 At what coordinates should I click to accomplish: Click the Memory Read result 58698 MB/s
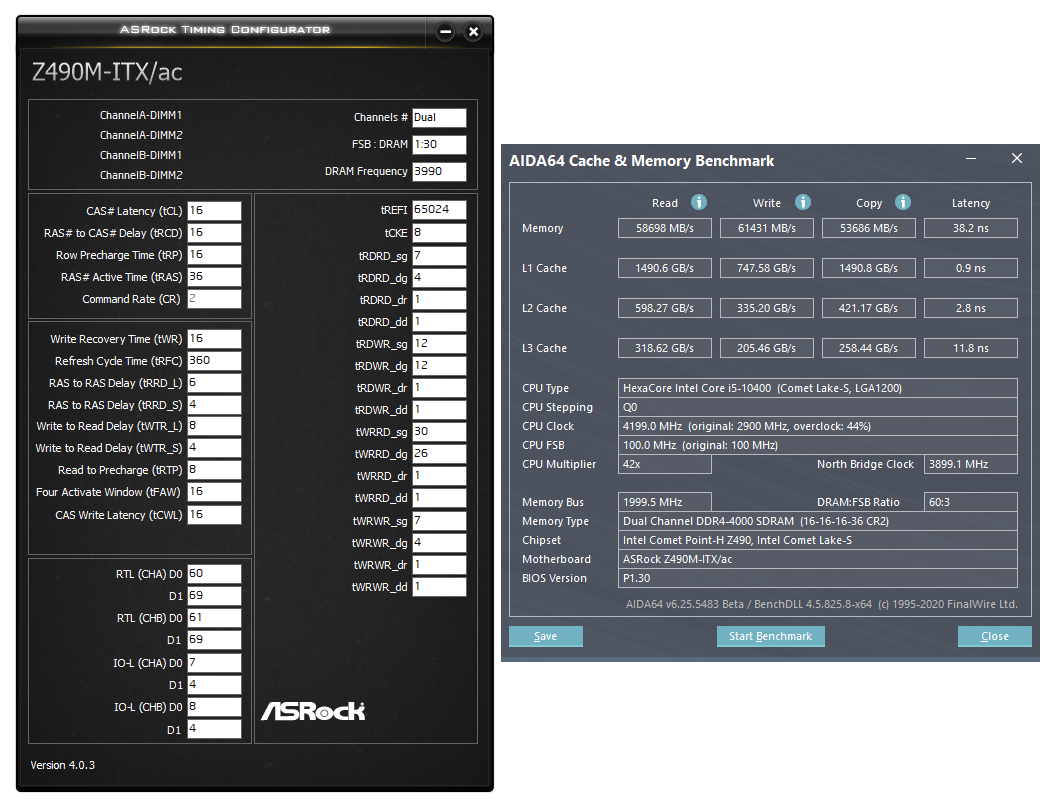pos(665,228)
